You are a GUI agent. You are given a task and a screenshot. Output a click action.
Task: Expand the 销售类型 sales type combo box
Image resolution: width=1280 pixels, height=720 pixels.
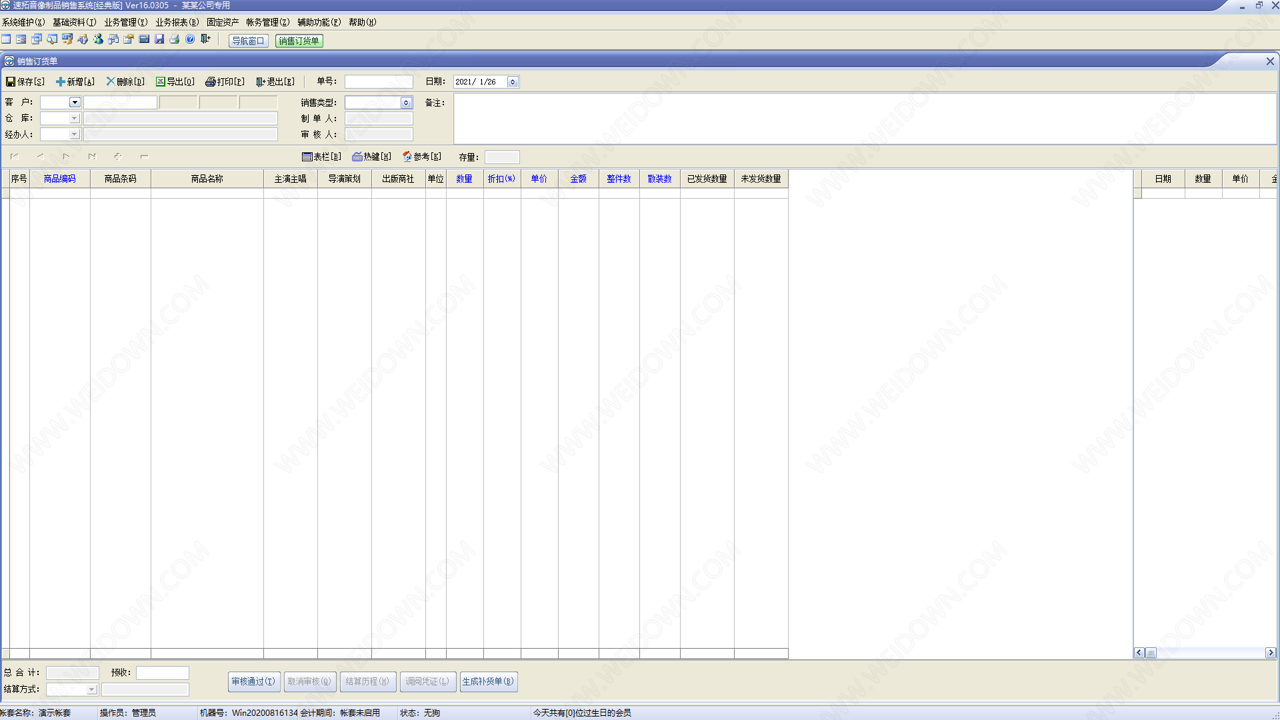point(406,102)
